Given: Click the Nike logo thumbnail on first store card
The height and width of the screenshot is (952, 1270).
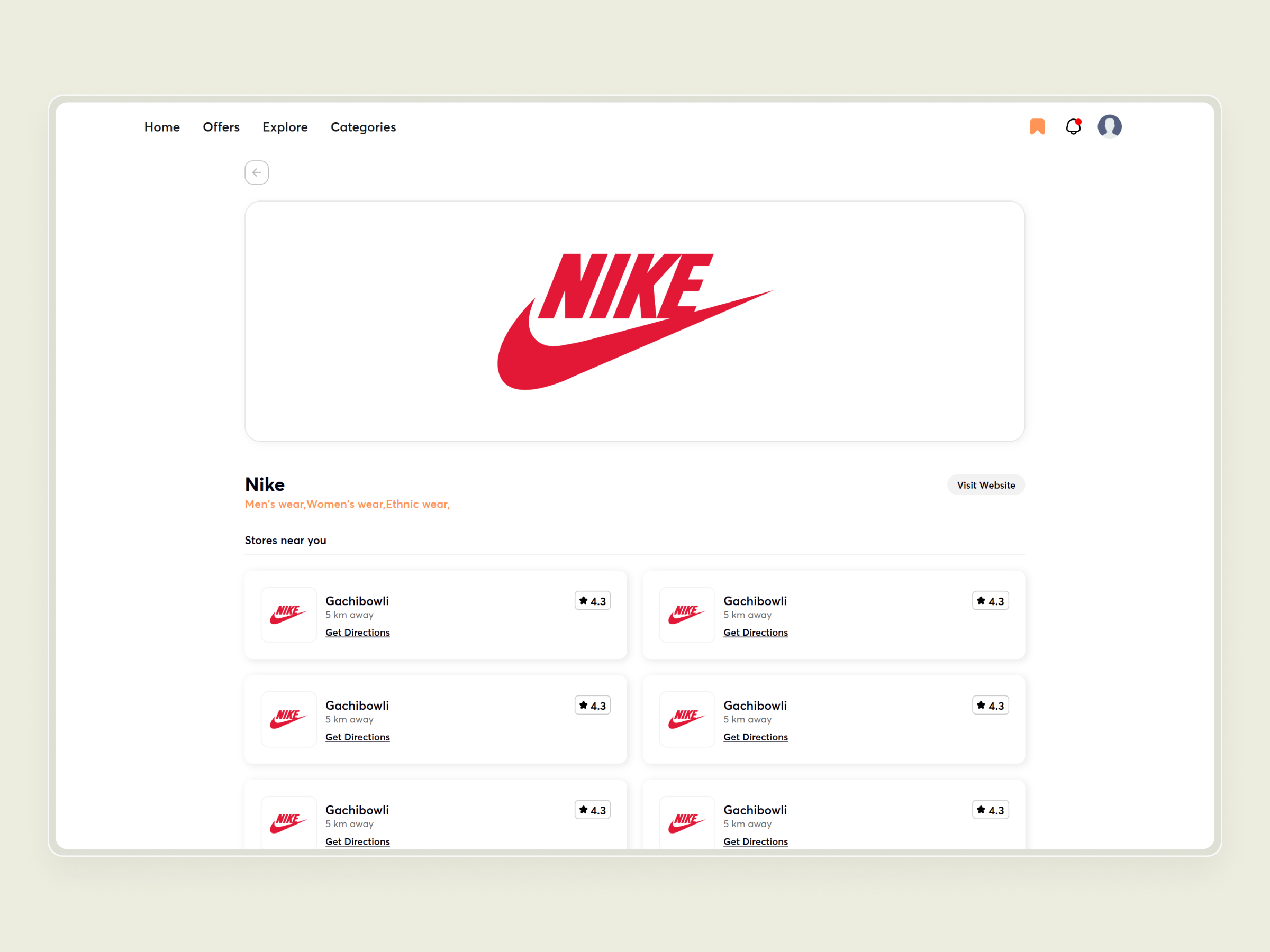Looking at the screenshot, I should (289, 614).
